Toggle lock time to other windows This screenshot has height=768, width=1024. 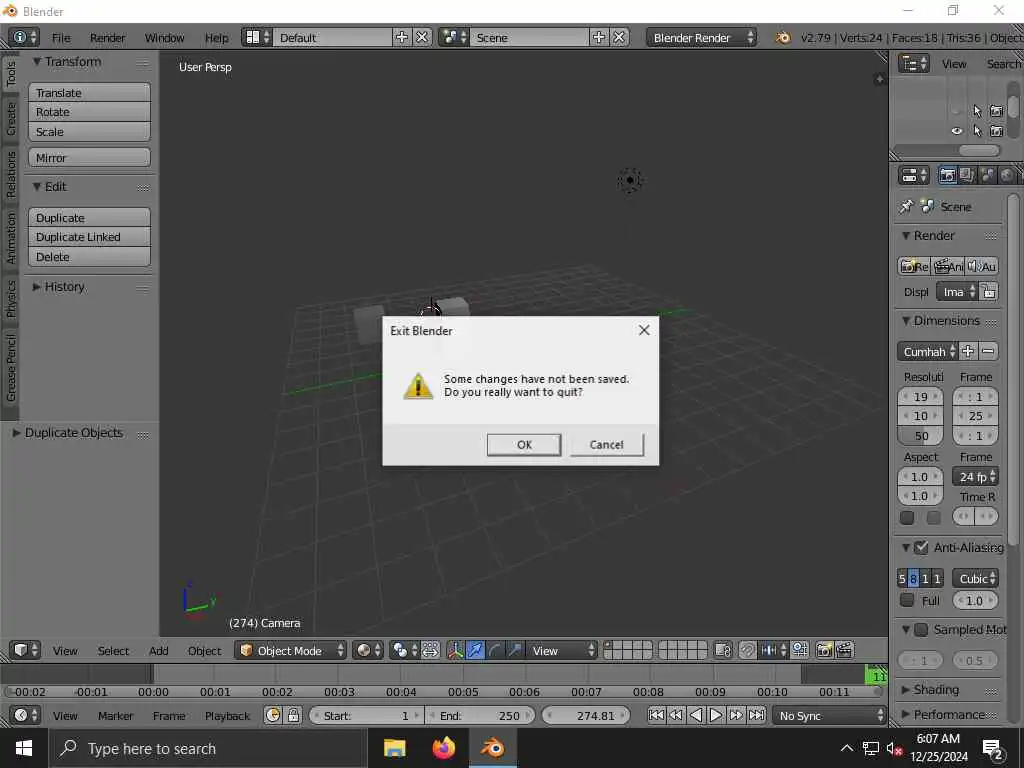293,715
